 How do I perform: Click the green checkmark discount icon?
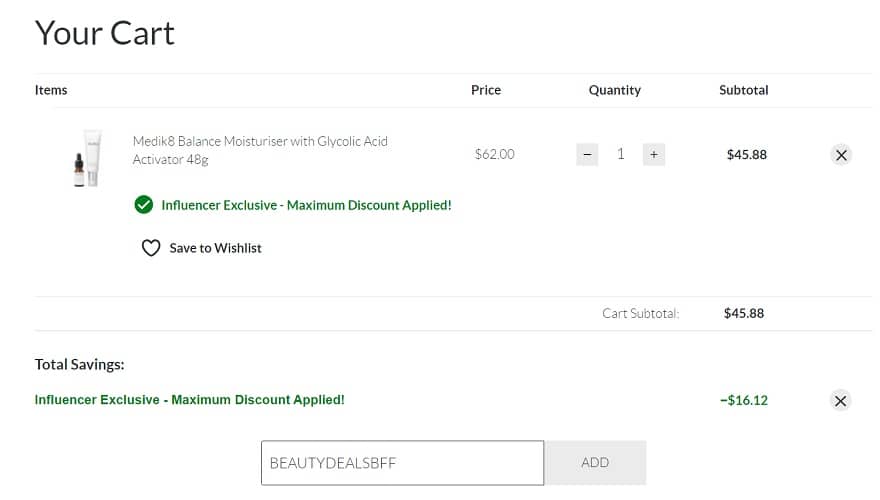click(x=144, y=205)
